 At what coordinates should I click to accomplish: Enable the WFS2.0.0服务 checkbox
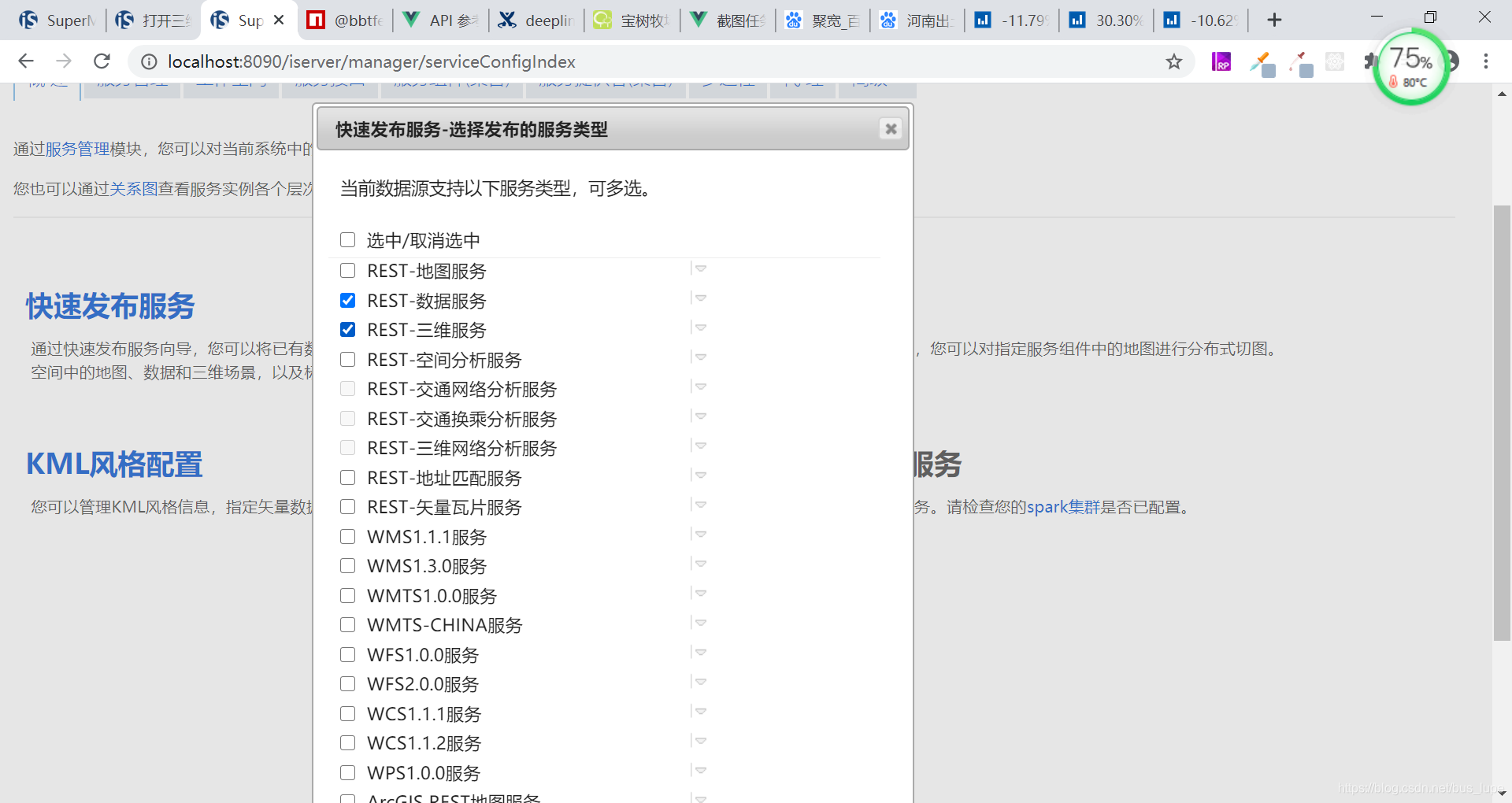click(x=347, y=684)
